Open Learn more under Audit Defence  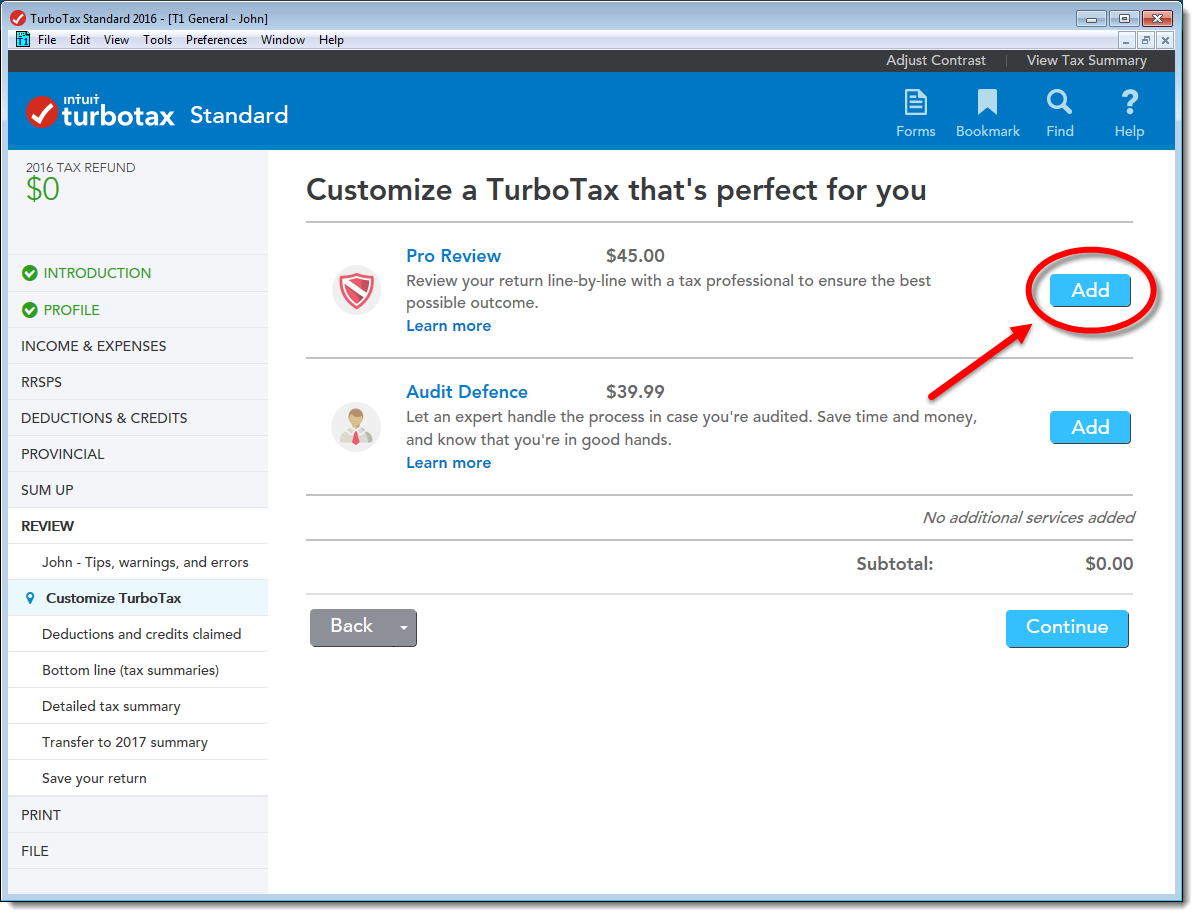coord(448,463)
